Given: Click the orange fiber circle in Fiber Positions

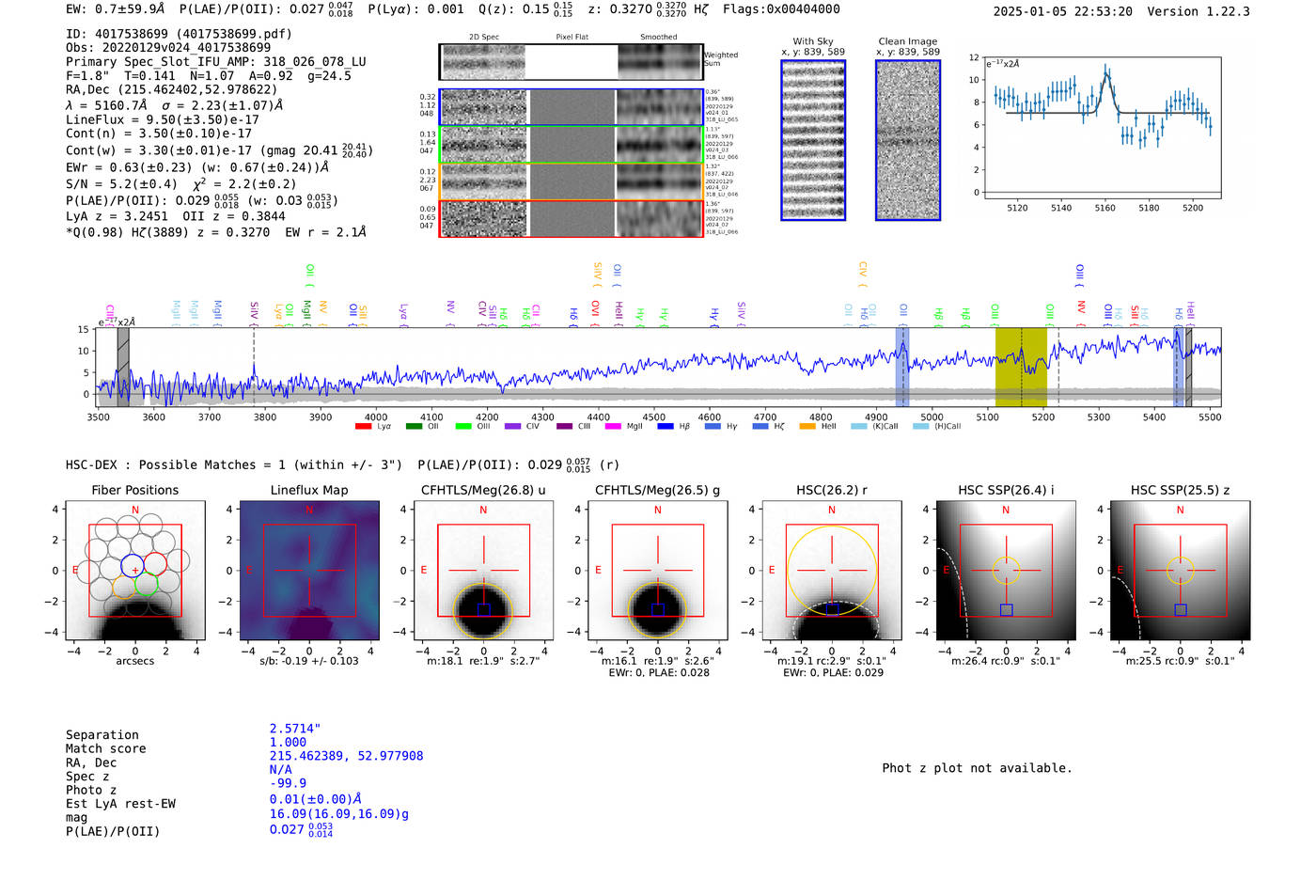Looking at the screenshot, I should [124, 586].
